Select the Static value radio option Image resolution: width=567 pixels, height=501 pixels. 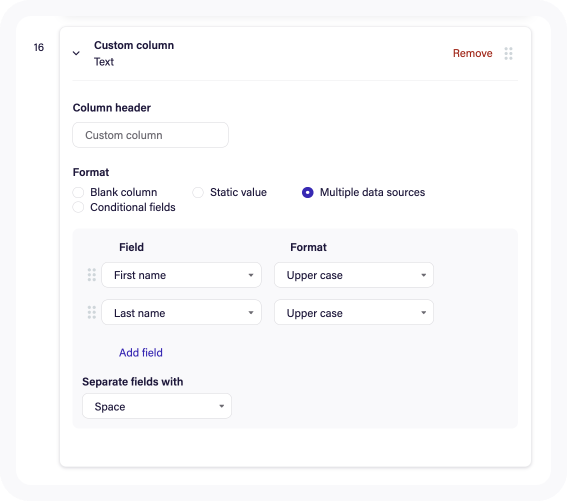[198, 192]
